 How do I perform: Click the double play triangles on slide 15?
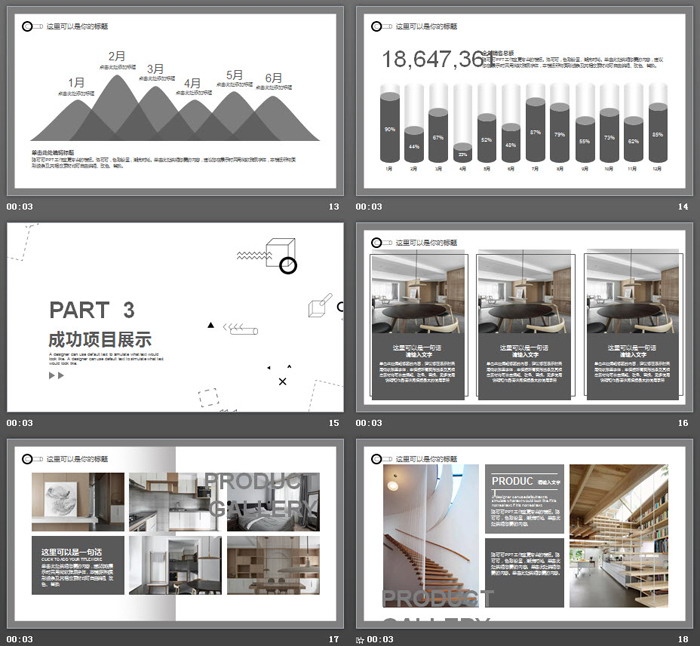pyautogui.click(x=56, y=376)
